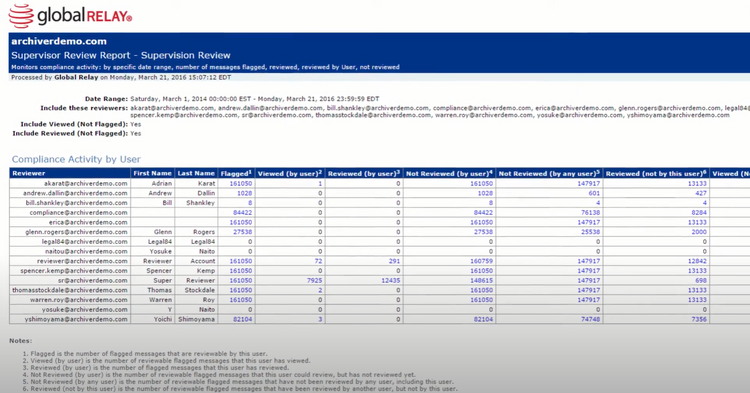Open the 148615 Not Reviewed link for sr
750x393 pixels.
tap(481, 280)
